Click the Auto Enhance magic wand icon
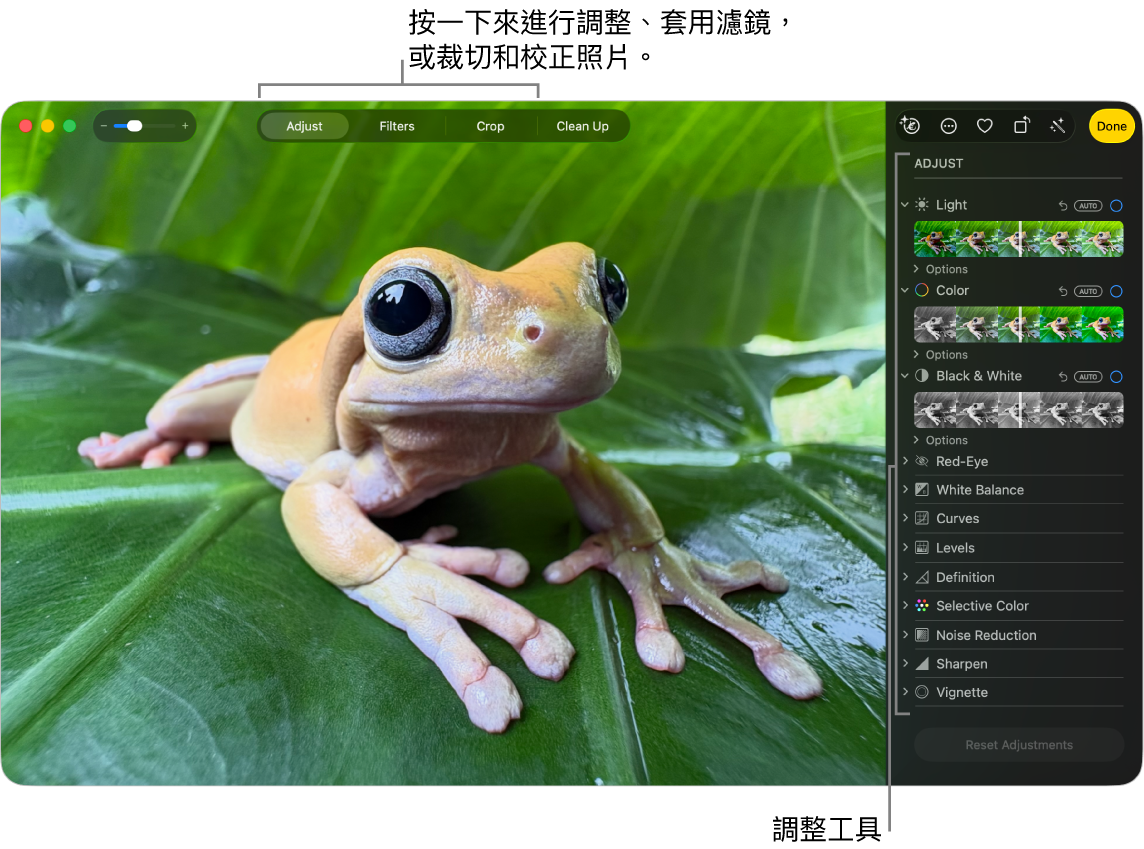Image resolution: width=1144 pixels, height=849 pixels. click(1057, 126)
